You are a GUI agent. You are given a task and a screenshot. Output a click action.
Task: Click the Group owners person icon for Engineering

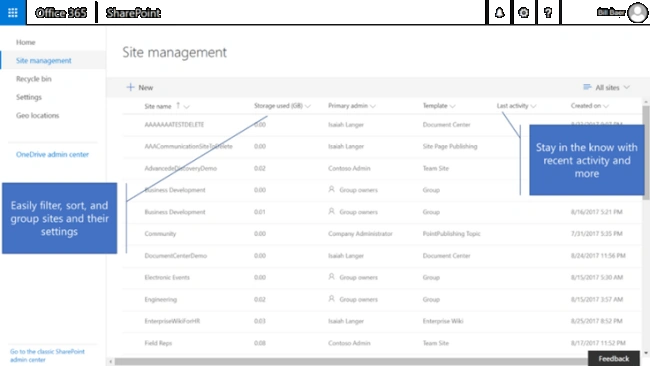(331, 298)
